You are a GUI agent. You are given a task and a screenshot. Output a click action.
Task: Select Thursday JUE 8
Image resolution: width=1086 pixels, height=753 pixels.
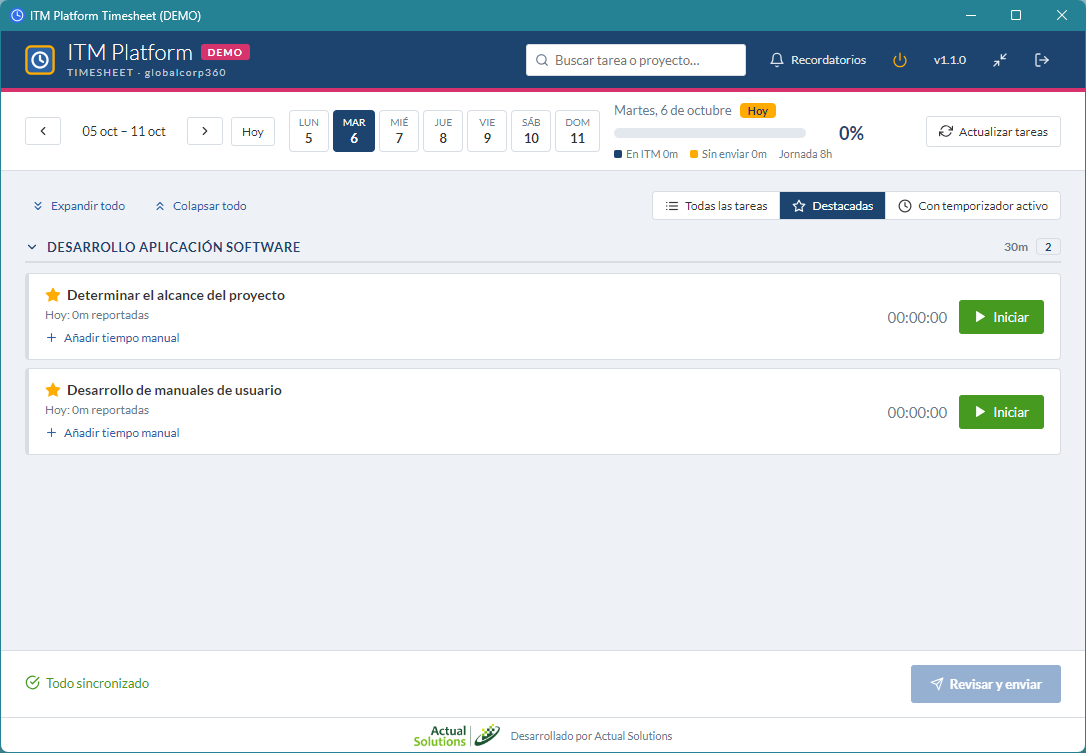(x=443, y=131)
